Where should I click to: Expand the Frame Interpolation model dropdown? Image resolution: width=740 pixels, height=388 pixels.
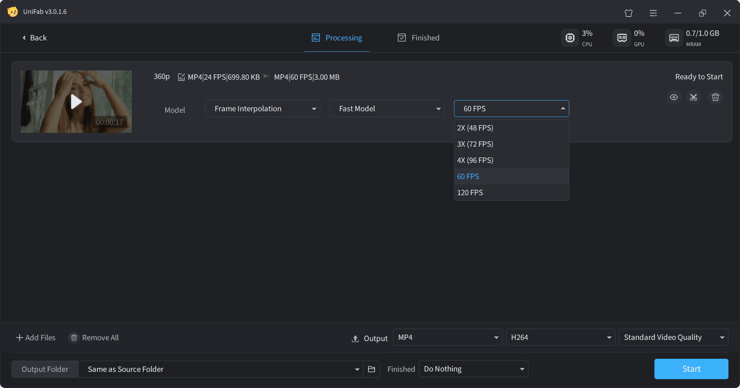coord(262,109)
